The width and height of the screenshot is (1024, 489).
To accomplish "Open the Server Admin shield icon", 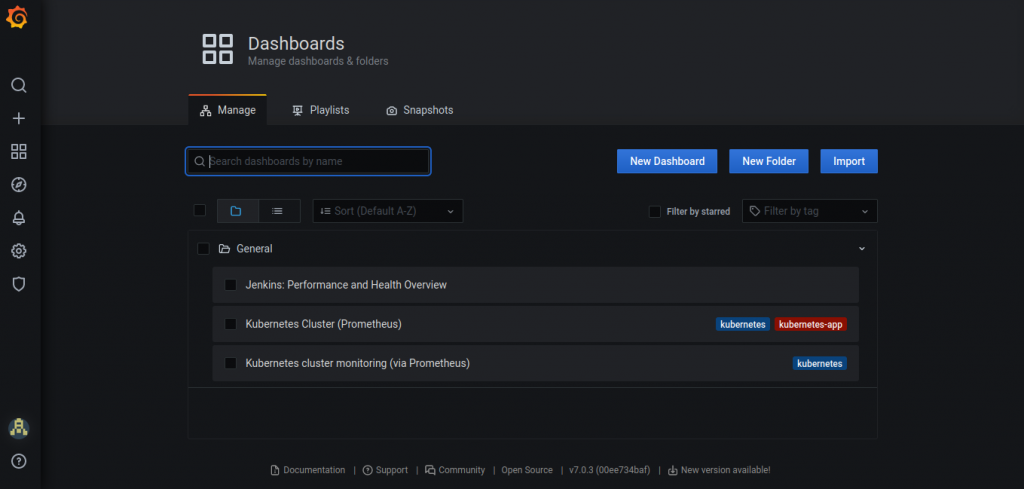I will pos(18,284).
